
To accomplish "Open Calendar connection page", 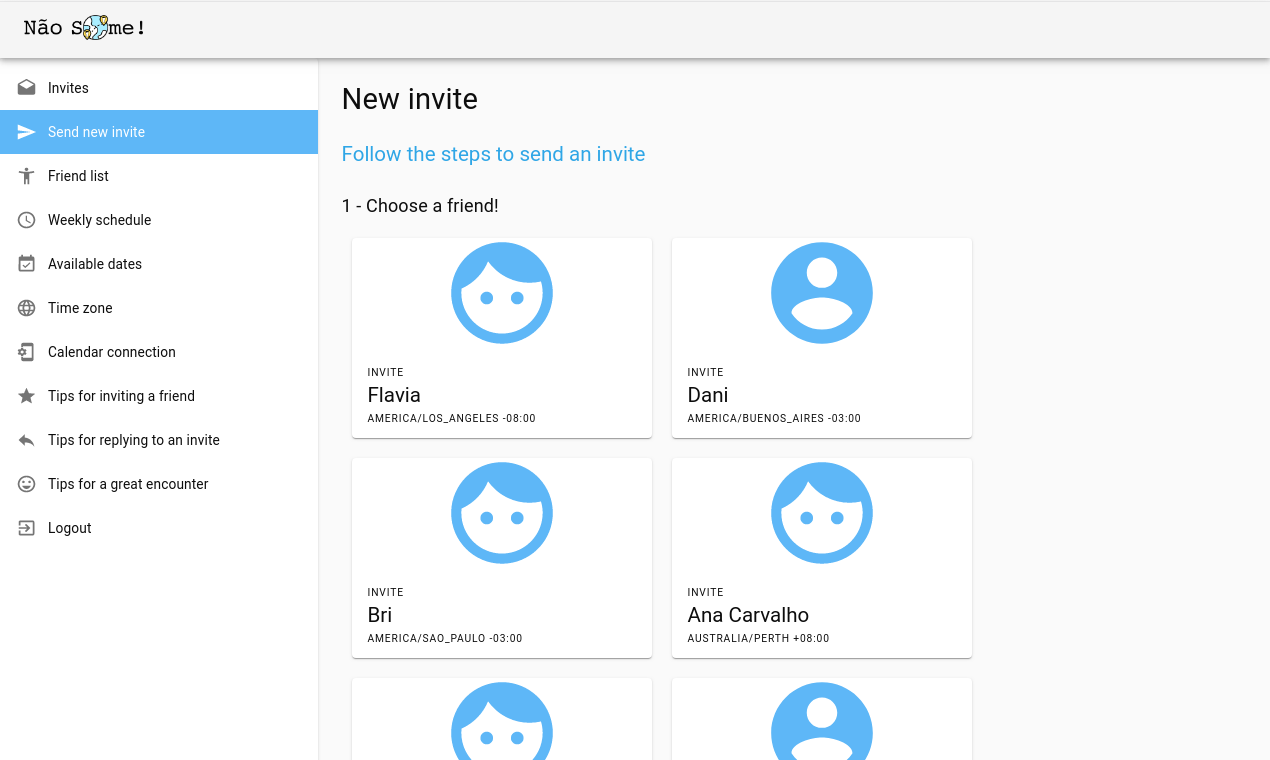I will tap(159, 352).
